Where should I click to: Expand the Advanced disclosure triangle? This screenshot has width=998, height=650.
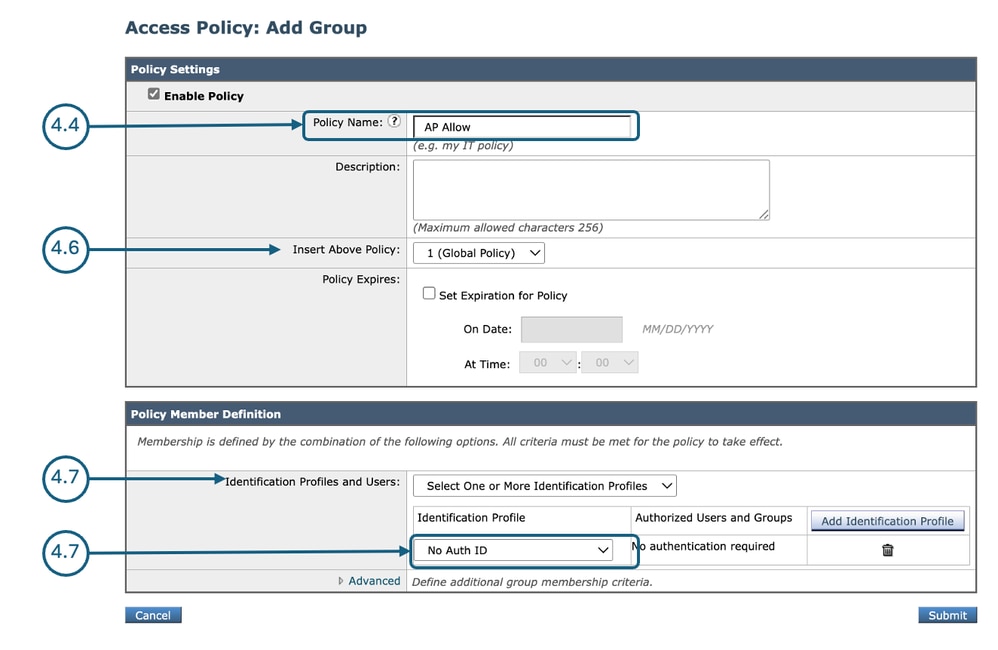(342, 581)
